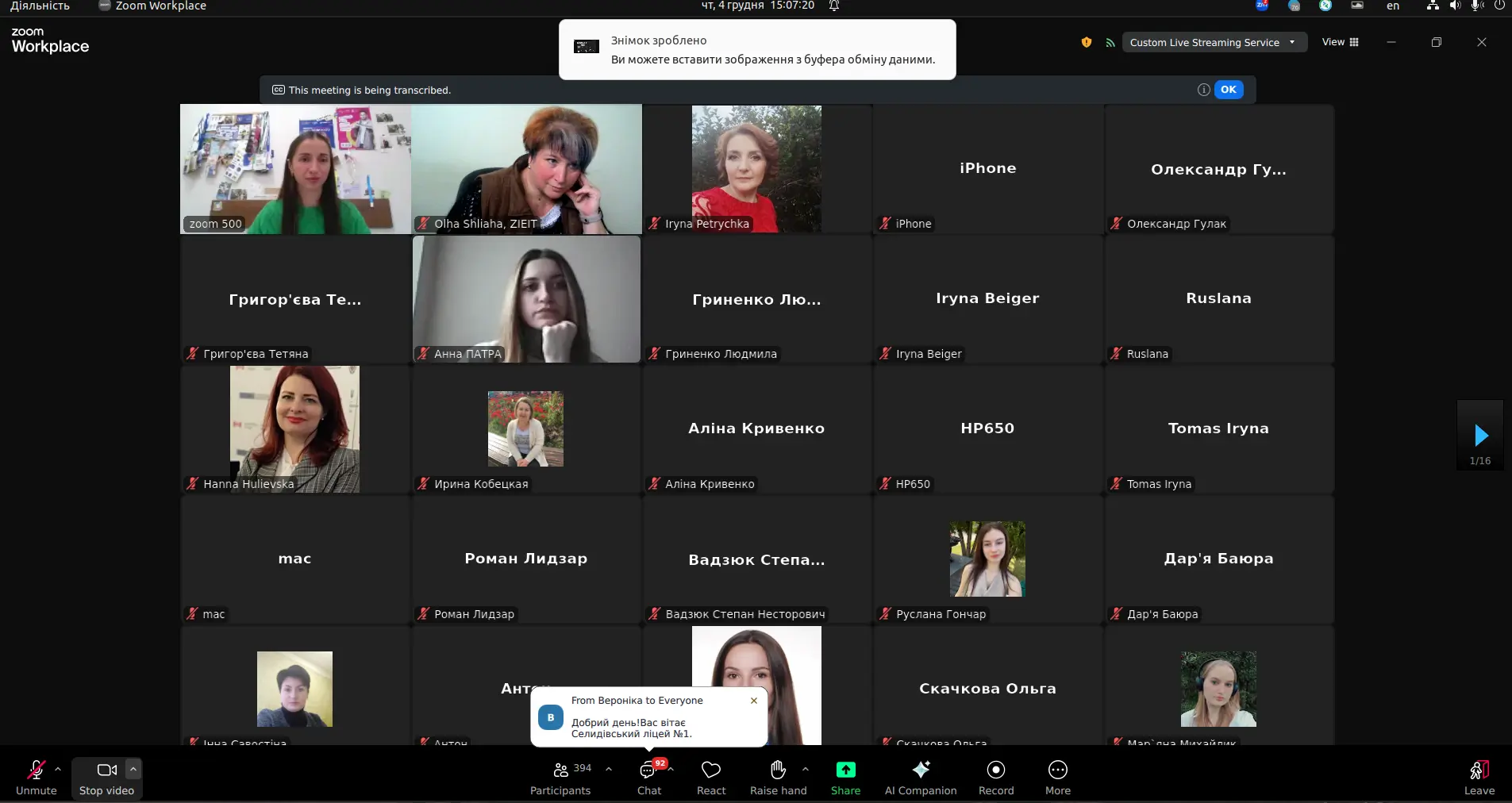Start screen sharing with Share
This screenshot has width=1512, height=803.
[x=845, y=778]
